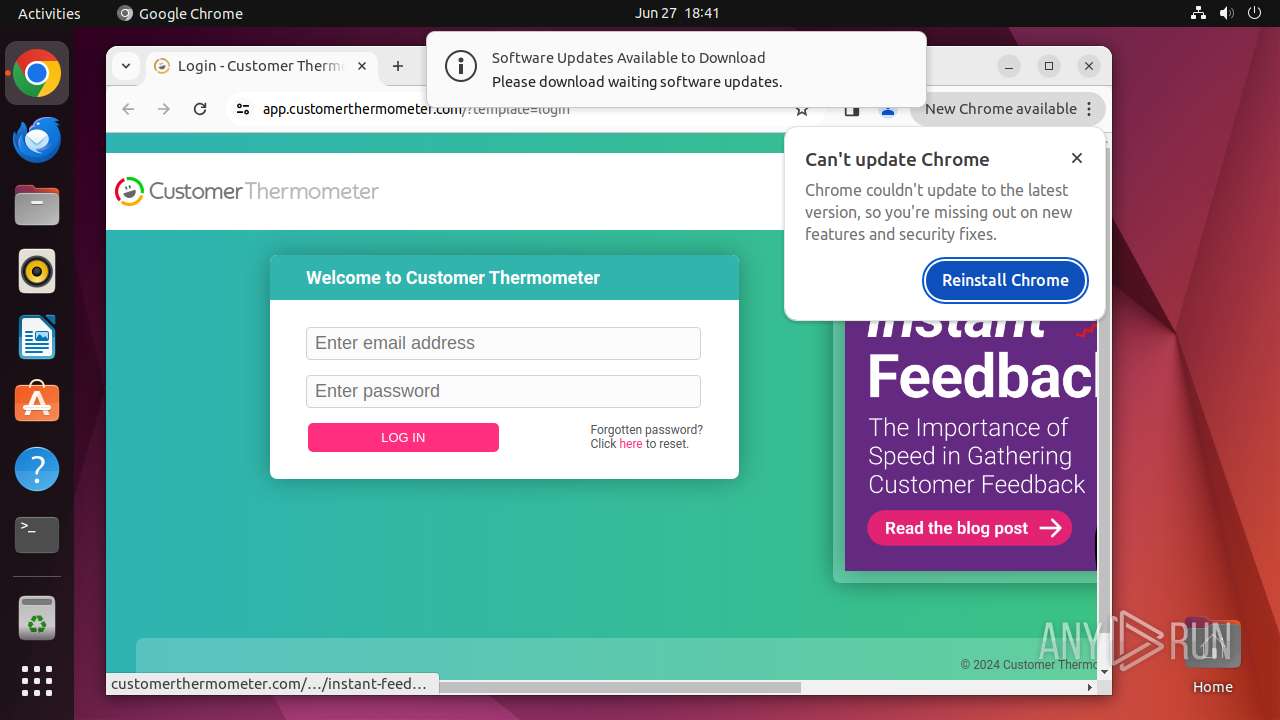Launch Thunderbird mail from the dock
Image resolution: width=1280 pixels, height=720 pixels.
[x=37, y=140]
